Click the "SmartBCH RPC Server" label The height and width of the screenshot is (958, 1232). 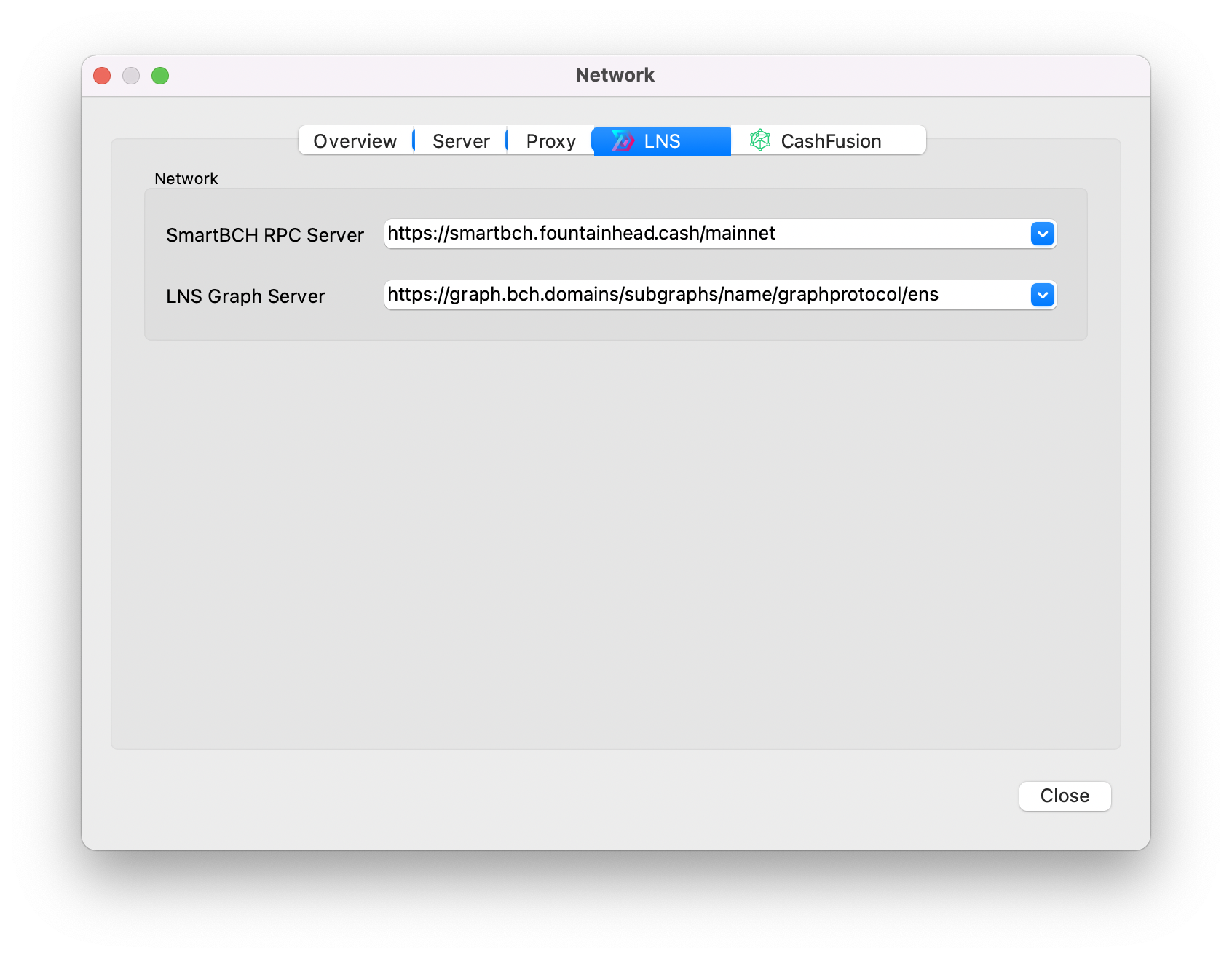[265, 235]
